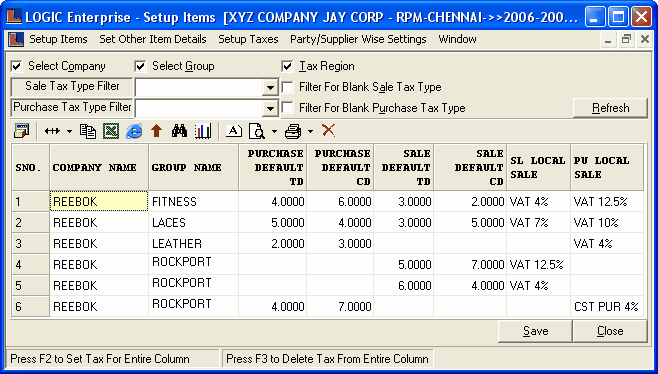Click ROCKPORT group in row 4

pyautogui.click(x=193, y=264)
